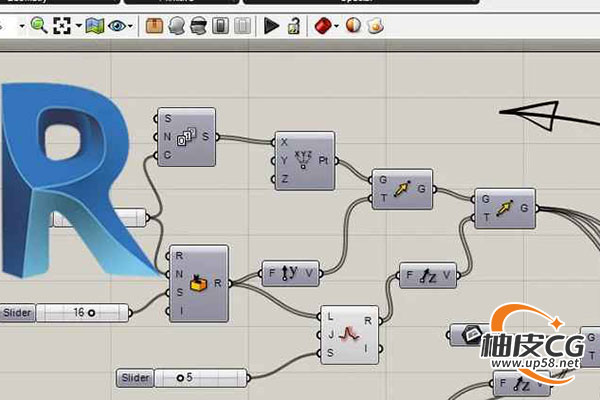Click the slider track showing value 16
The width and height of the screenshot is (600, 400).
83,313
